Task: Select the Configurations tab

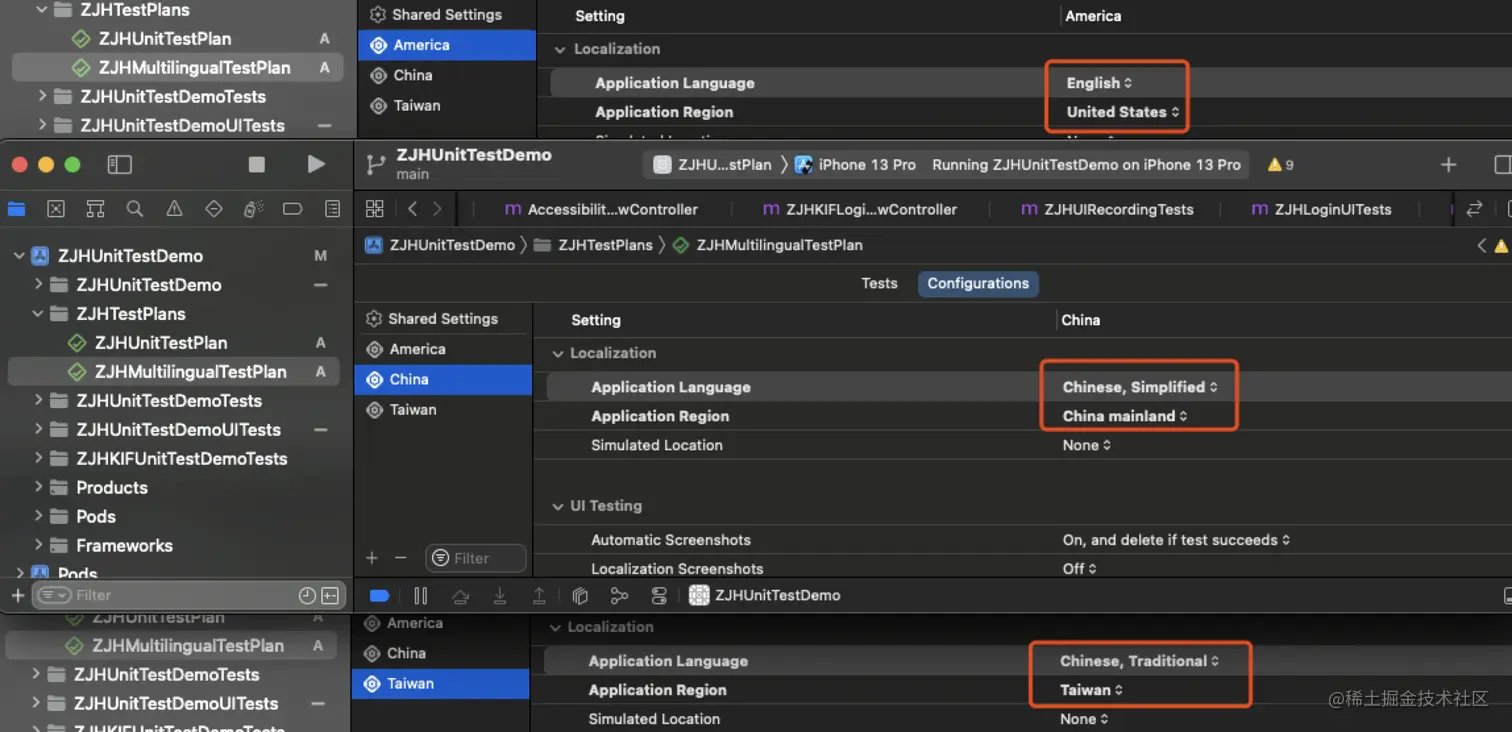Action: [978, 284]
